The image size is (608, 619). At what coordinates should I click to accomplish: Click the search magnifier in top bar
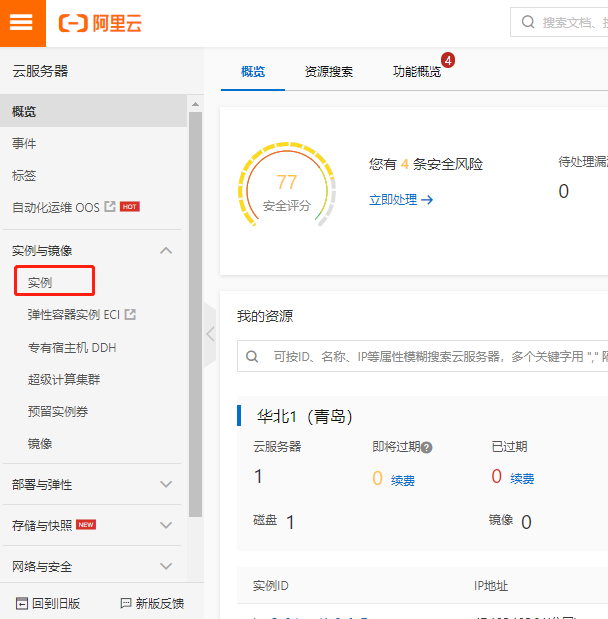528,22
